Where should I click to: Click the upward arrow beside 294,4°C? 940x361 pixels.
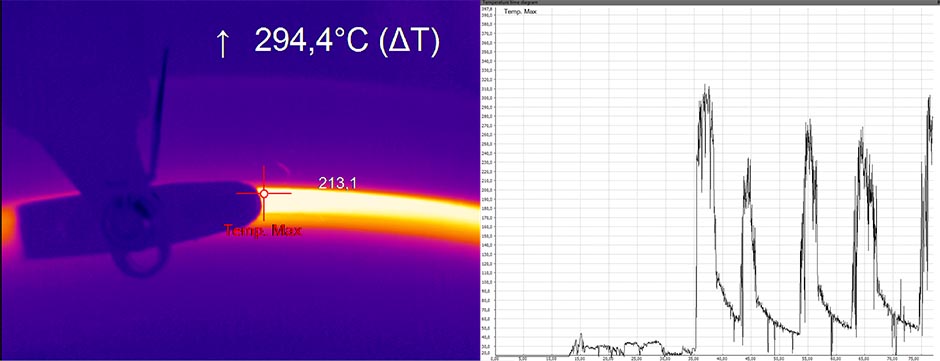(222, 44)
